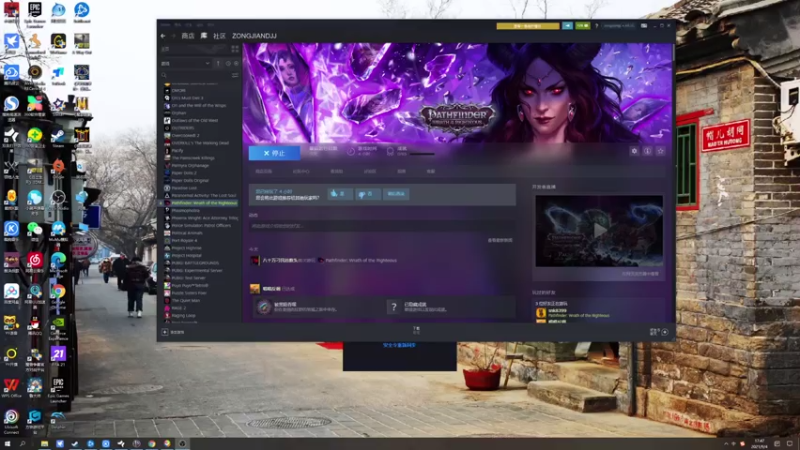Open the 商店 (Store) tab
Image resolution: width=800 pixels, height=450 pixels.
click(x=188, y=36)
